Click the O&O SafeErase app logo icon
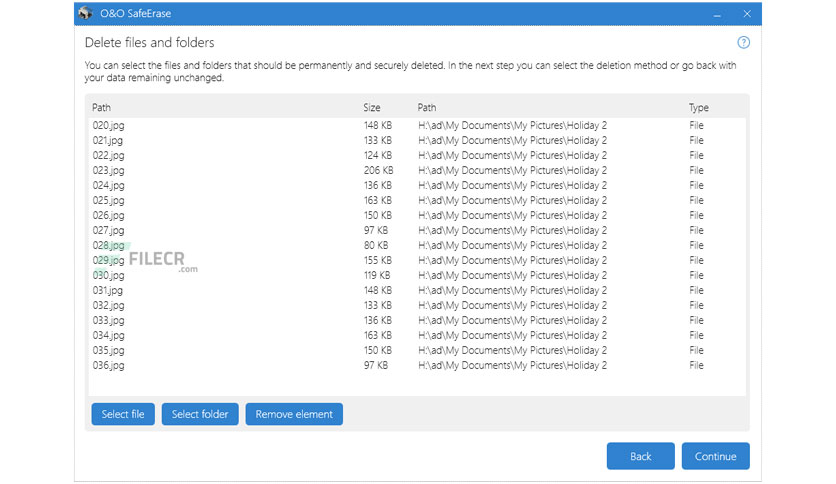This screenshot has height=484, width=836. pyautogui.click(x=85, y=13)
